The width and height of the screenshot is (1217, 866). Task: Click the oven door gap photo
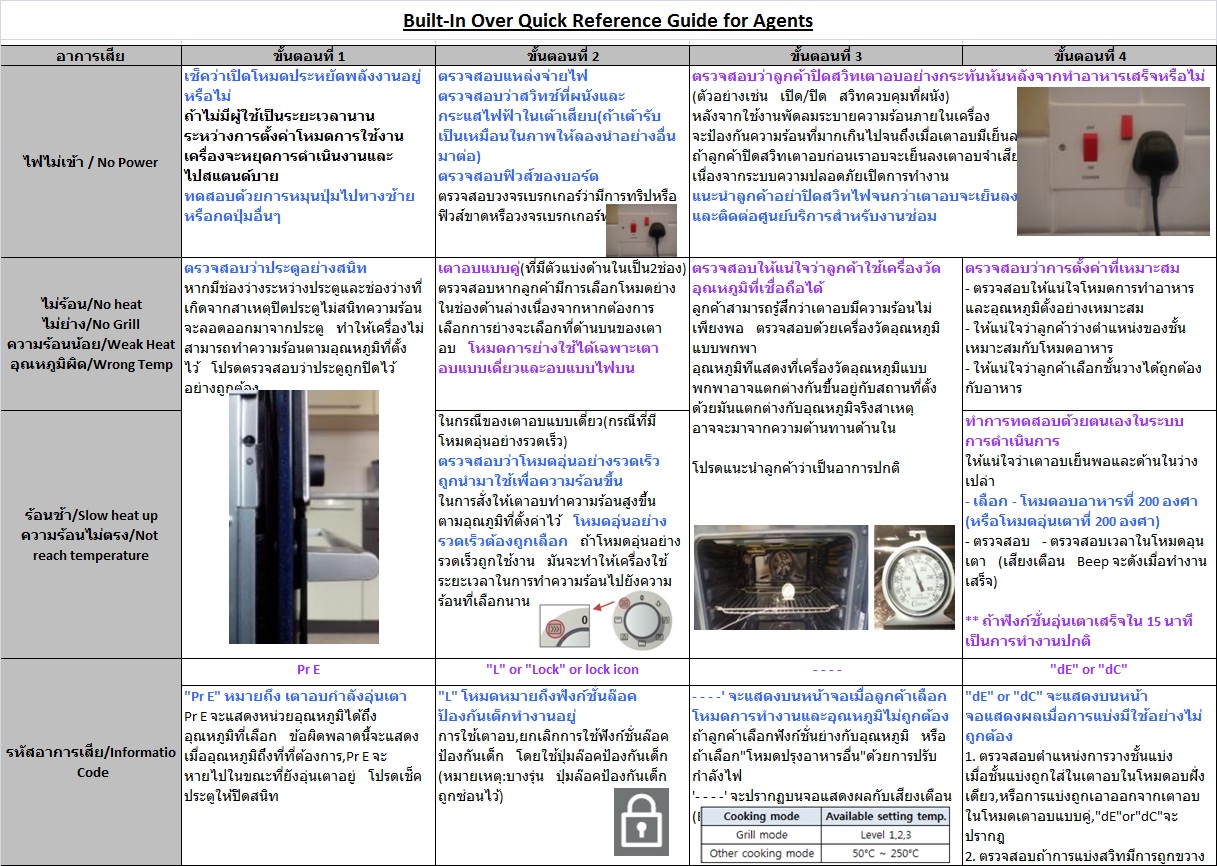pyautogui.click(x=304, y=516)
